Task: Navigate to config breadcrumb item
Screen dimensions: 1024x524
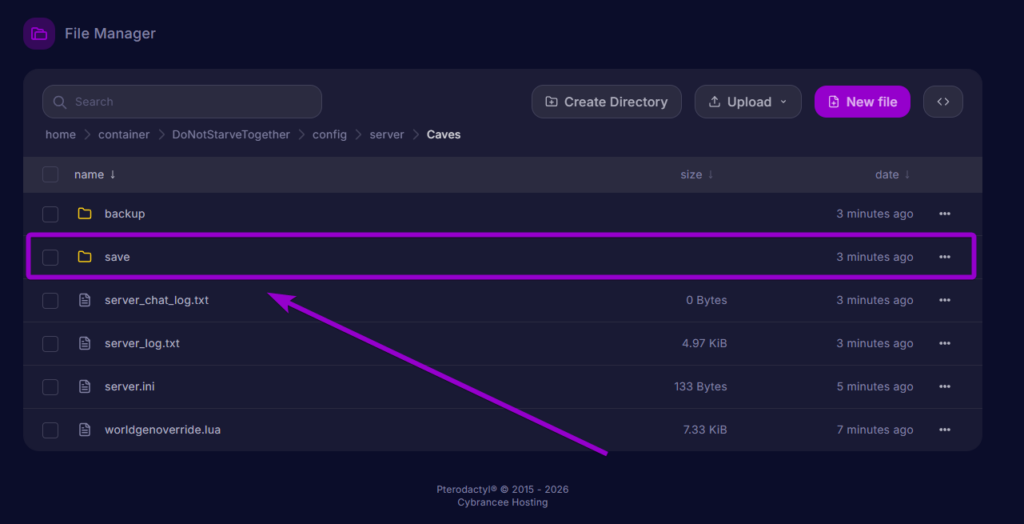Action: (330, 135)
